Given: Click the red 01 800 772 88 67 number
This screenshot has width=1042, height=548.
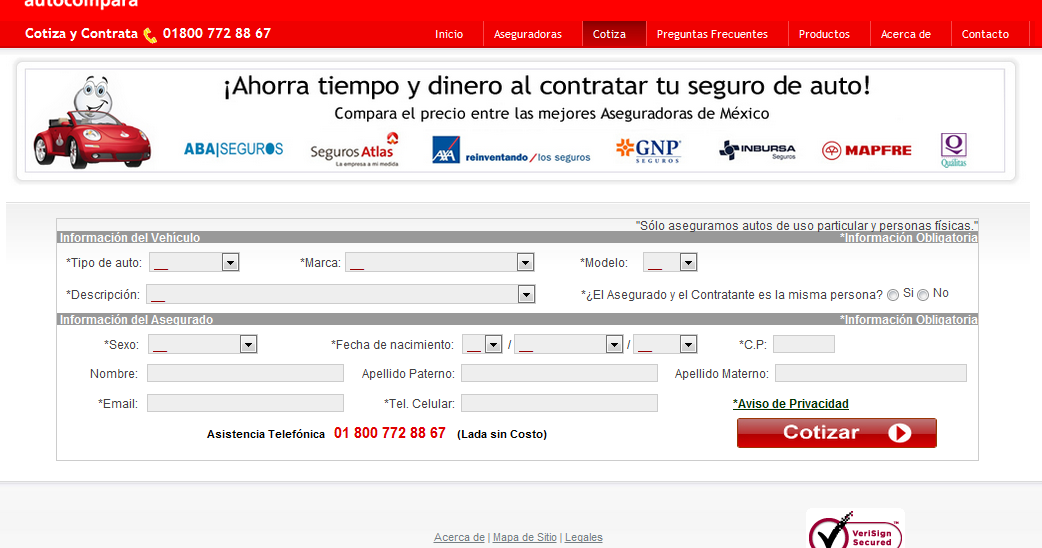Looking at the screenshot, I should click(x=389, y=433).
